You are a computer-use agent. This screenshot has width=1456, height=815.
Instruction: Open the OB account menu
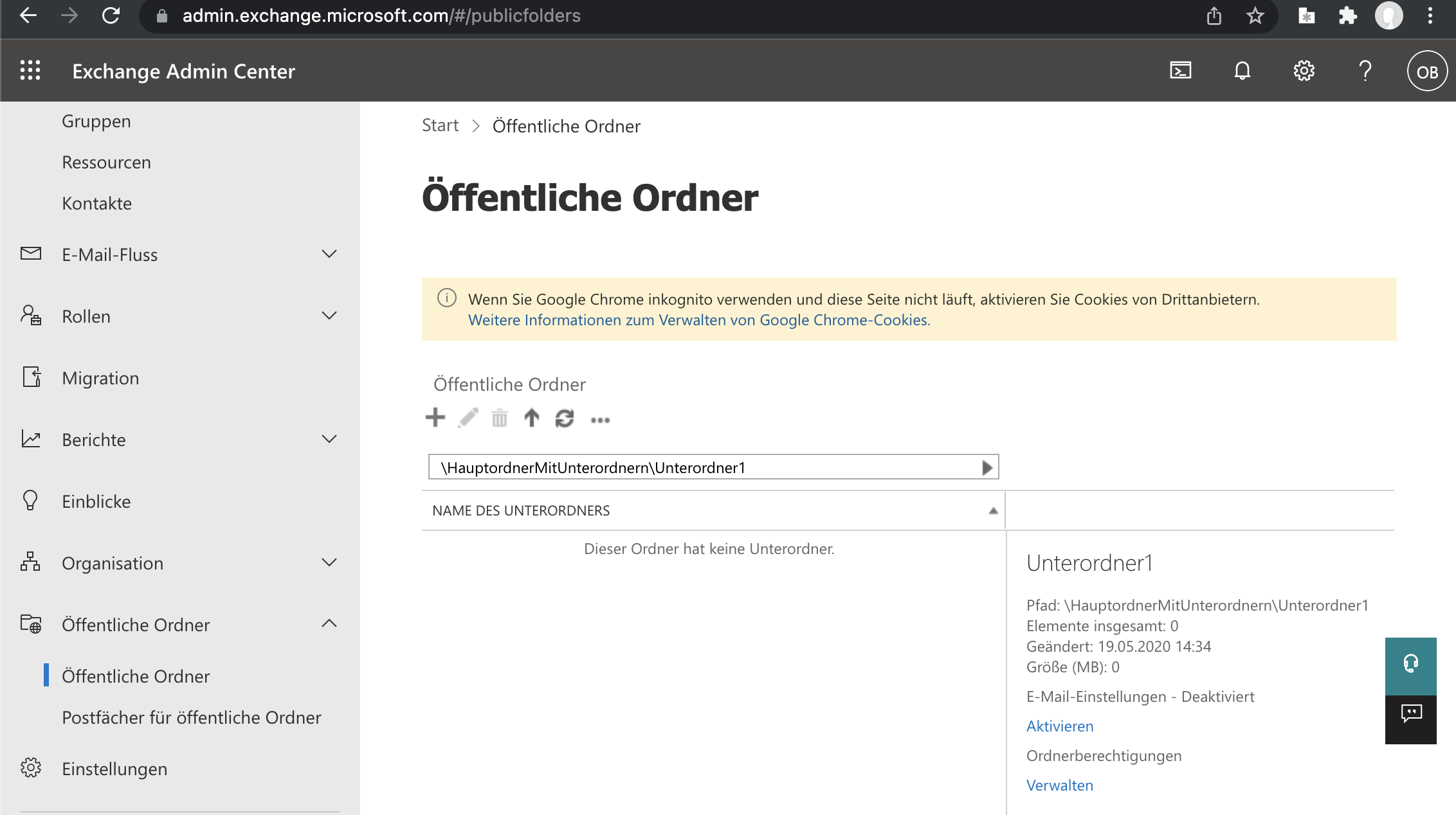coord(1427,71)
